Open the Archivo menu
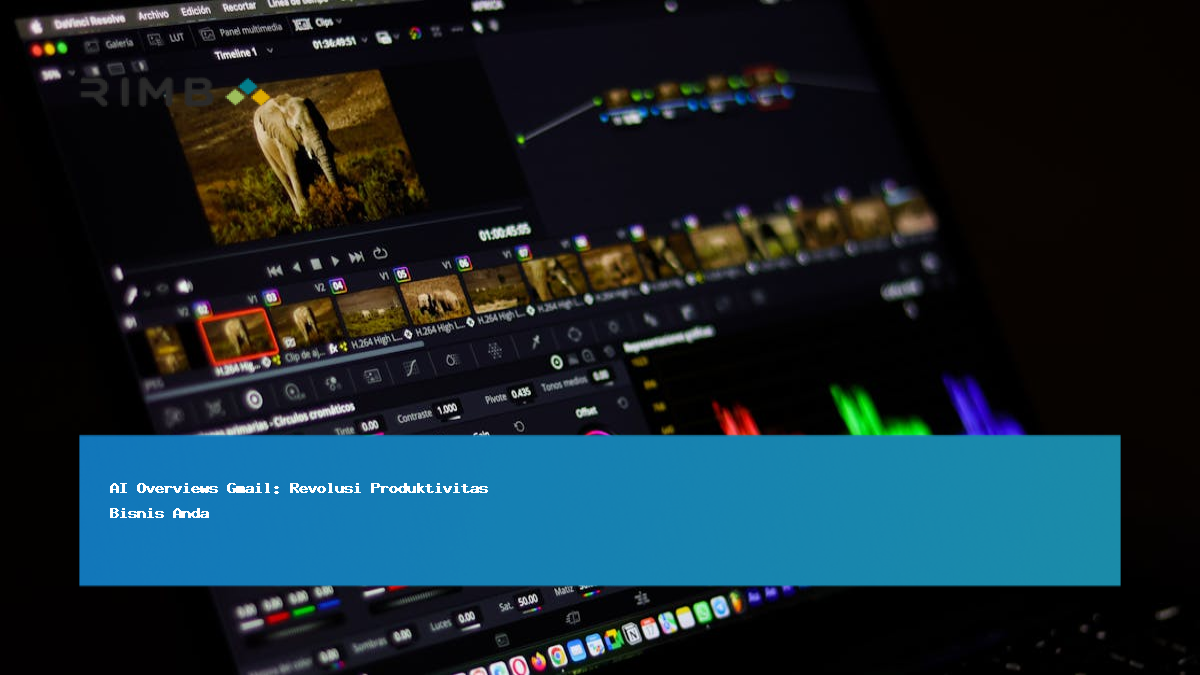 point(153,15)
